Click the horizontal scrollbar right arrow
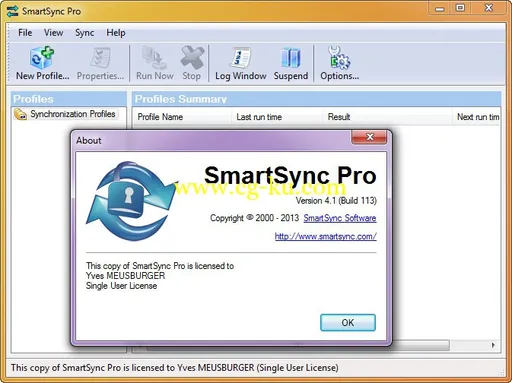The width and height of the screenshot is (512, 383). [493, 345]
